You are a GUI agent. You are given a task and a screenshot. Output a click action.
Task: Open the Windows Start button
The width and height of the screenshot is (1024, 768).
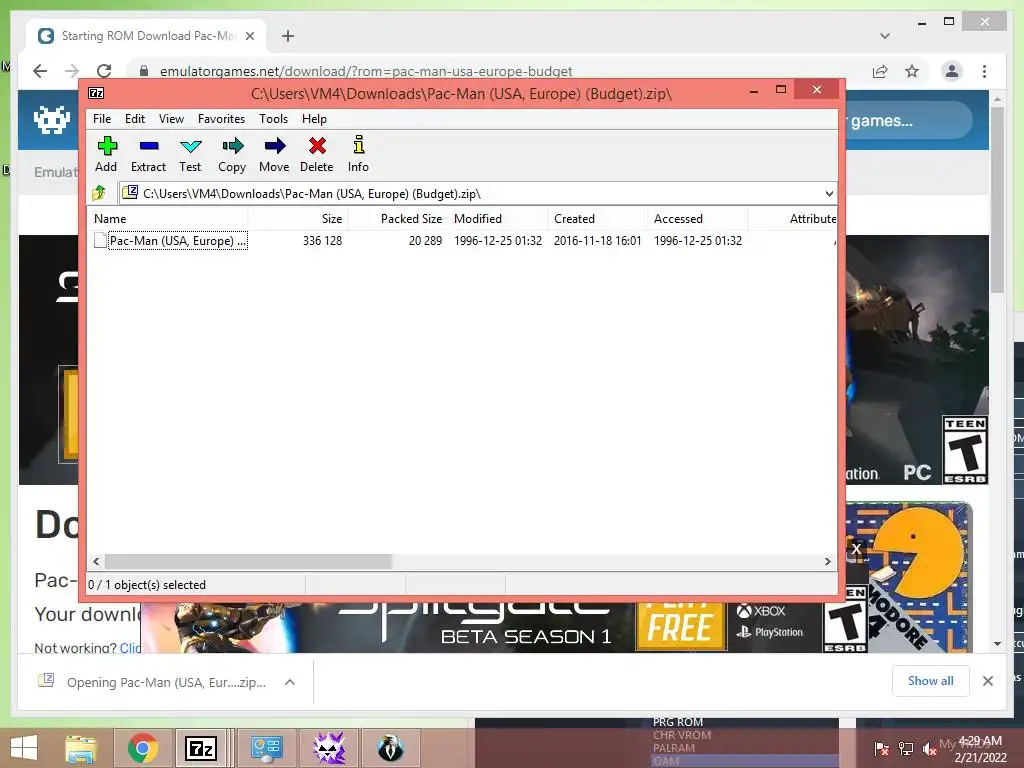point(24,748)
